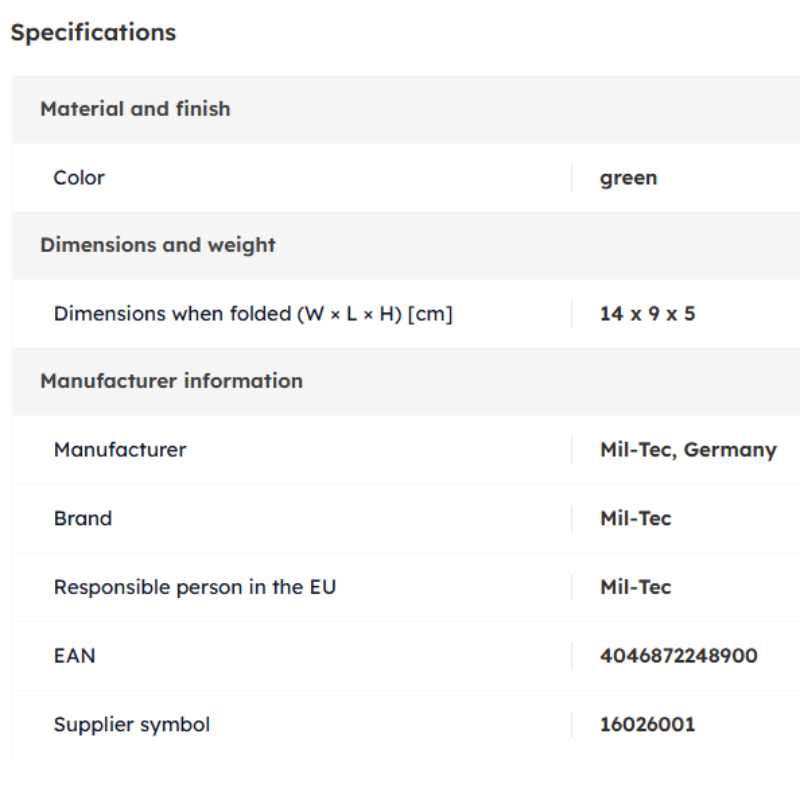Select the EAN number 4046872248900
This screenshot has height=800, width=800.
pos(679,656)
